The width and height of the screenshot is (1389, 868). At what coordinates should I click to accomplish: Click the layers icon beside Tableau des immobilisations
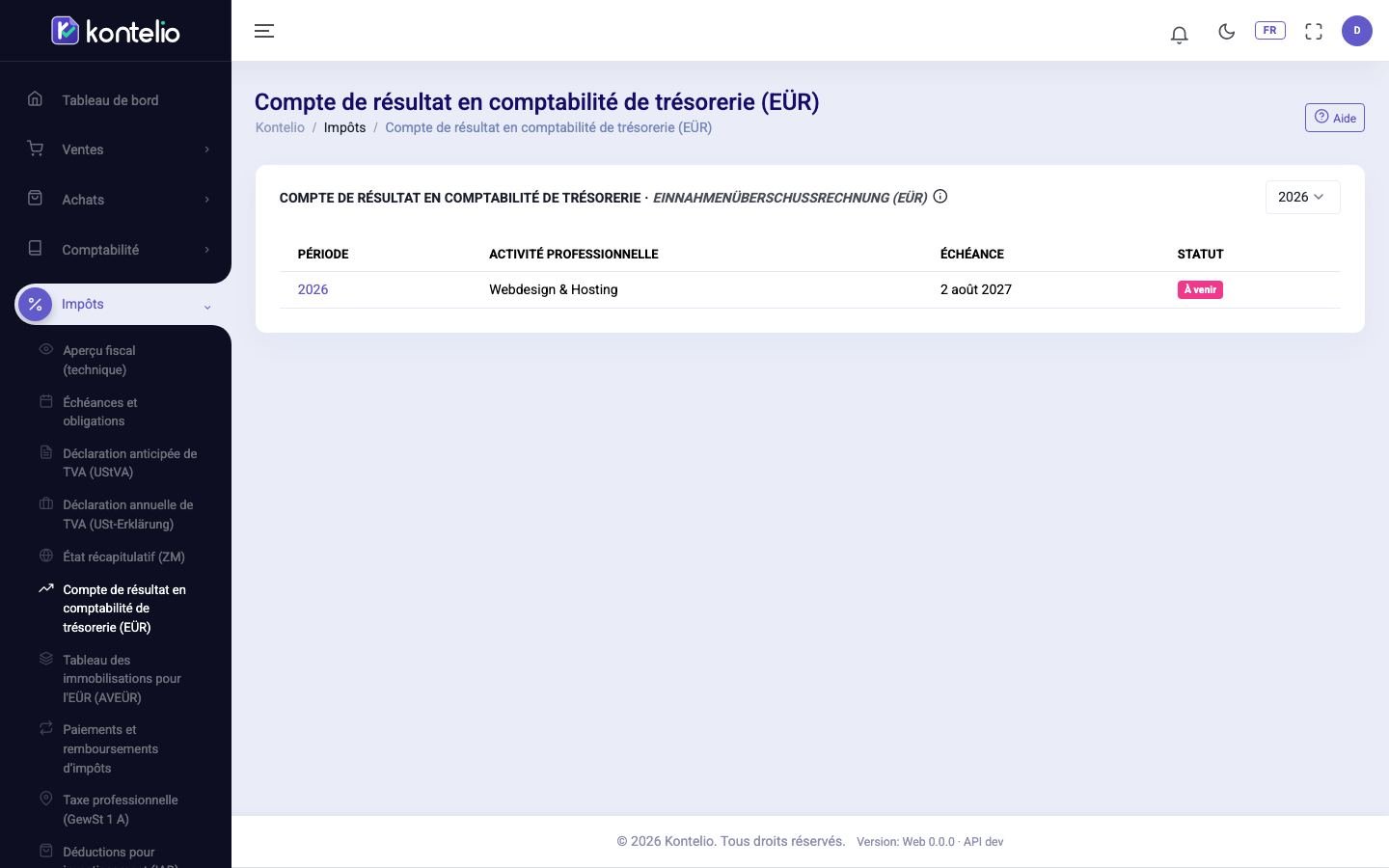(x=45, y=659)
